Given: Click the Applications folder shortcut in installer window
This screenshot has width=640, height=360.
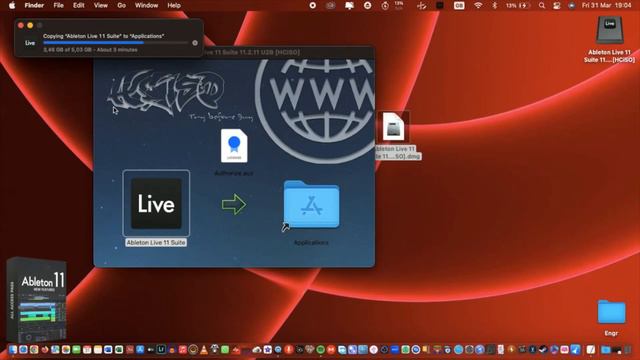Looking at the screenshot, I should coord(311,204).
